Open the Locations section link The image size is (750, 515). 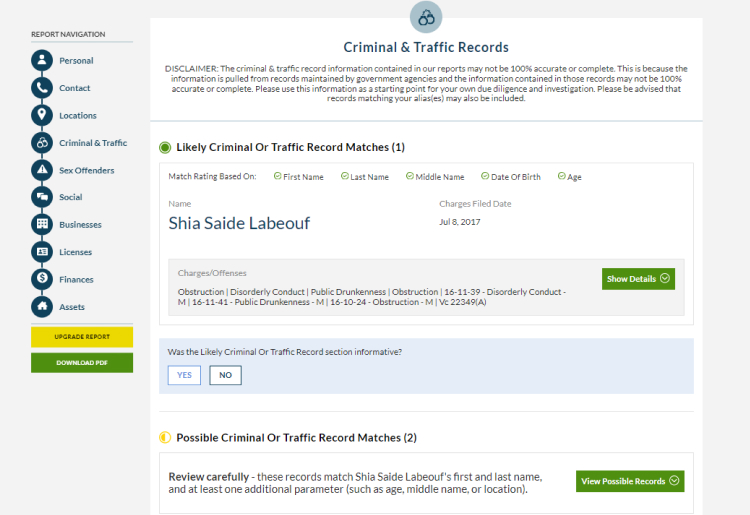(77, 116)
